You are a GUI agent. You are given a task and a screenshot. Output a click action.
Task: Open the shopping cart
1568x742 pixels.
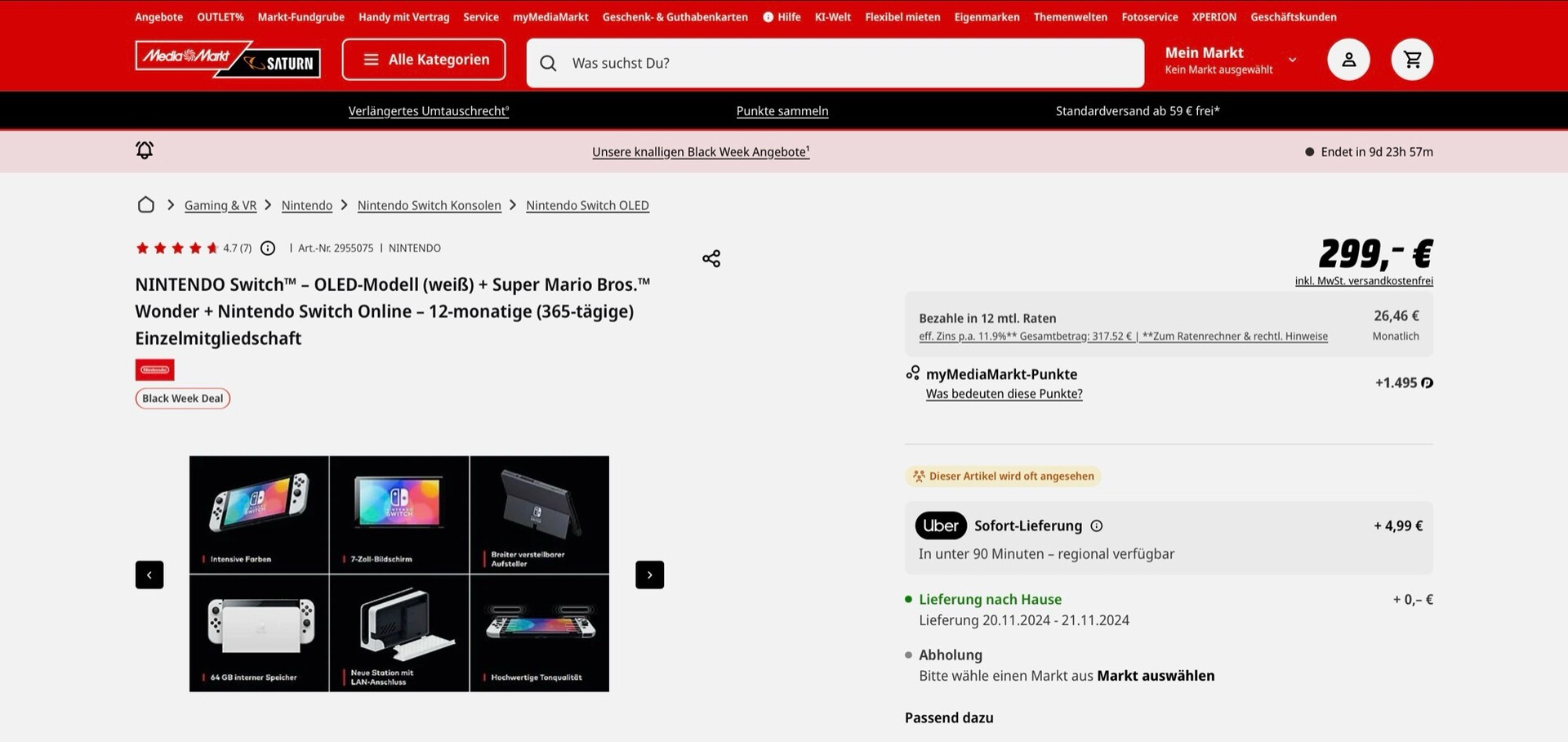[1412, 60]
